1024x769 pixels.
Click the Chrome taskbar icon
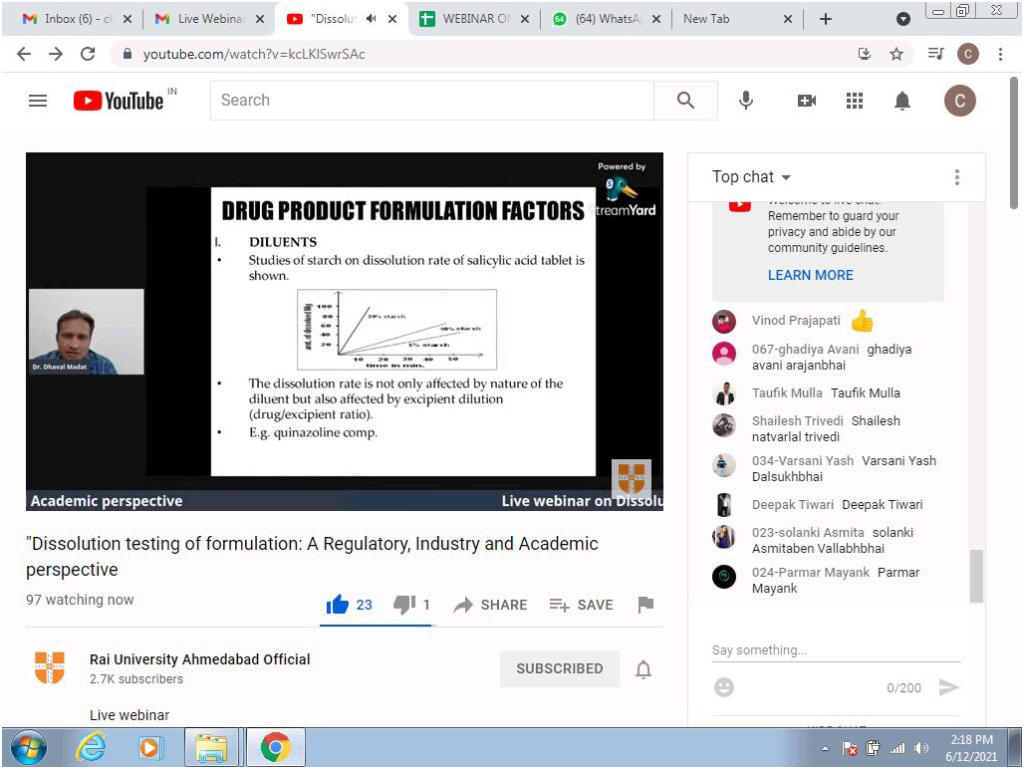[276, 747]
